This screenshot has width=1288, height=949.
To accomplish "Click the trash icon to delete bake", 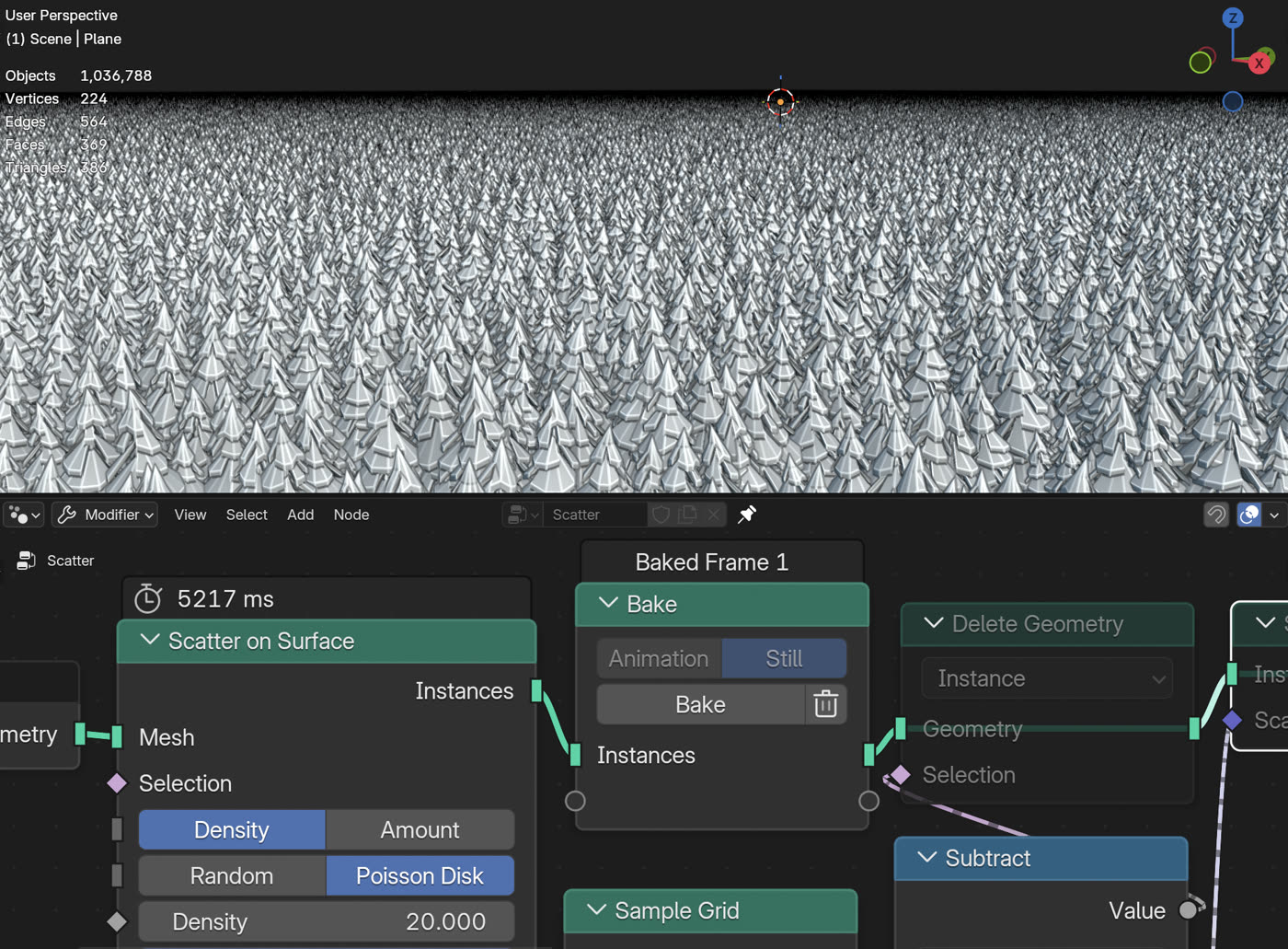I will [825, 704].
